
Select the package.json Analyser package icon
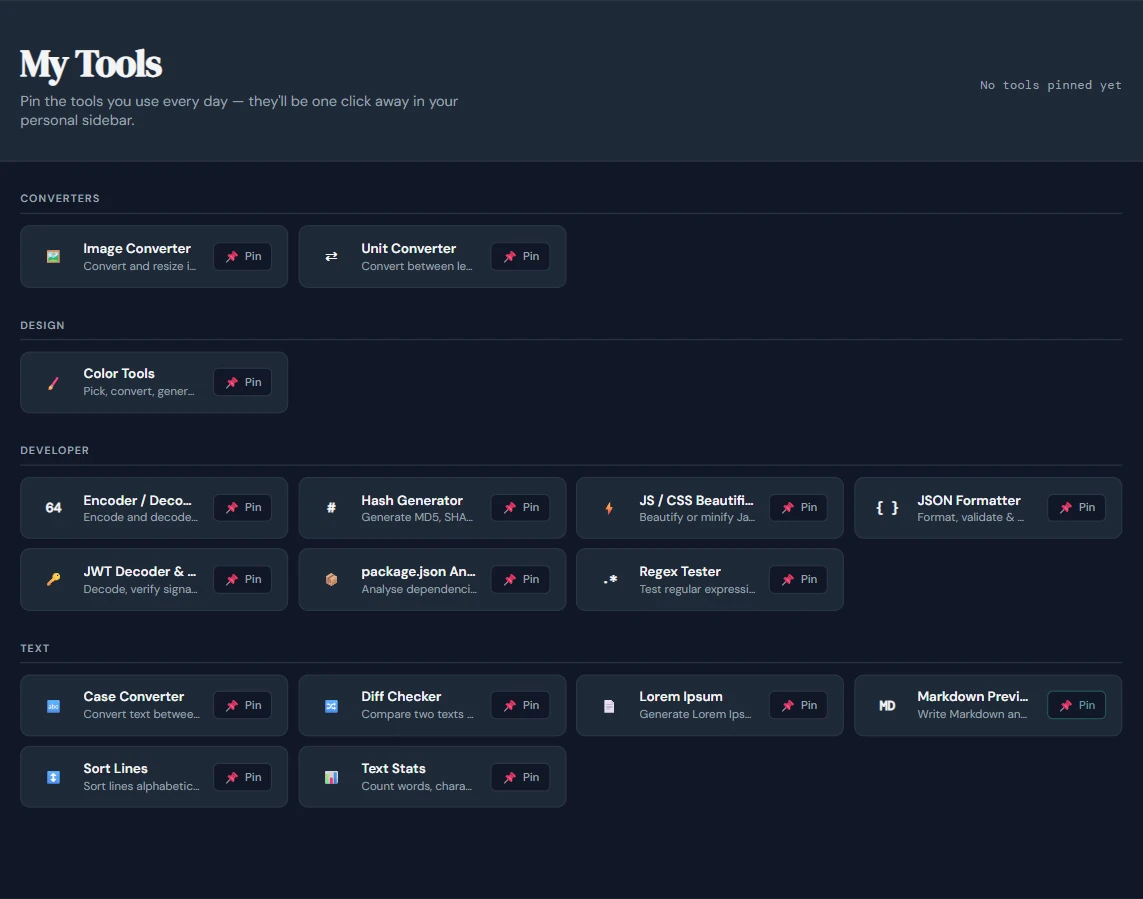pyautogui.click(x=330, y=579)
